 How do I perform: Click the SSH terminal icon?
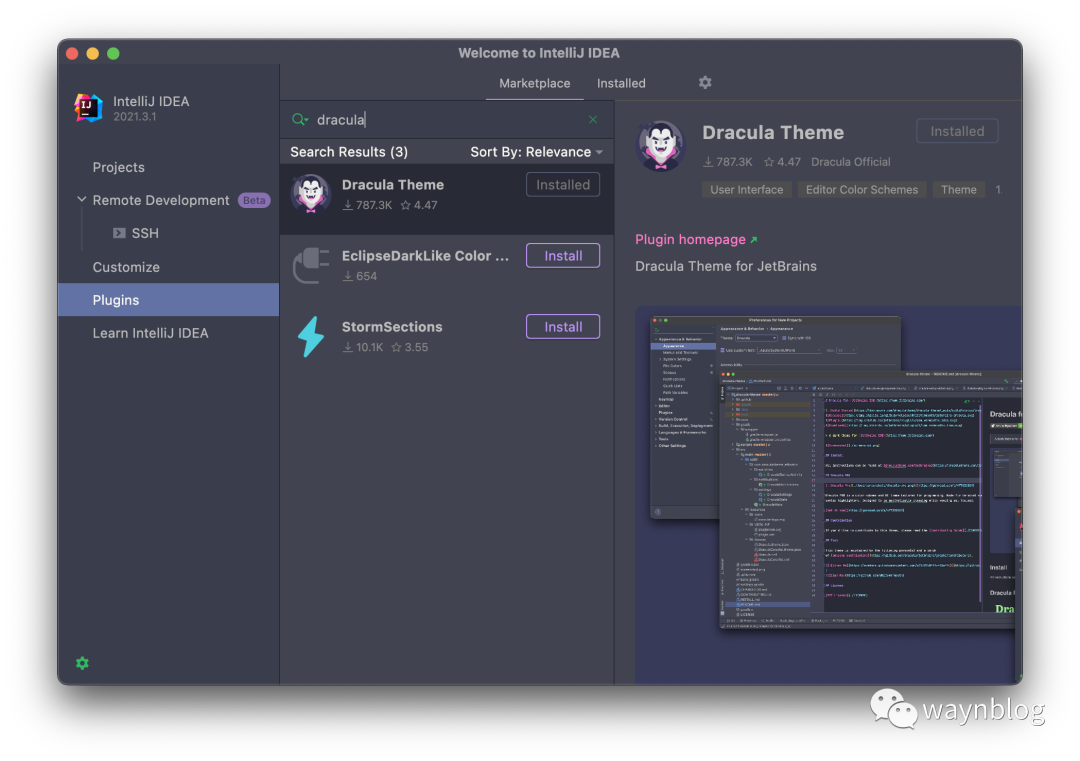pos(119,233)
